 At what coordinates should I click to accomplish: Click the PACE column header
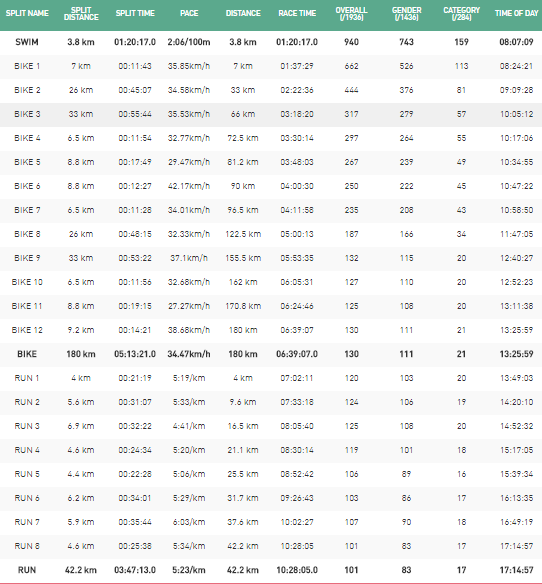(189, 13)
